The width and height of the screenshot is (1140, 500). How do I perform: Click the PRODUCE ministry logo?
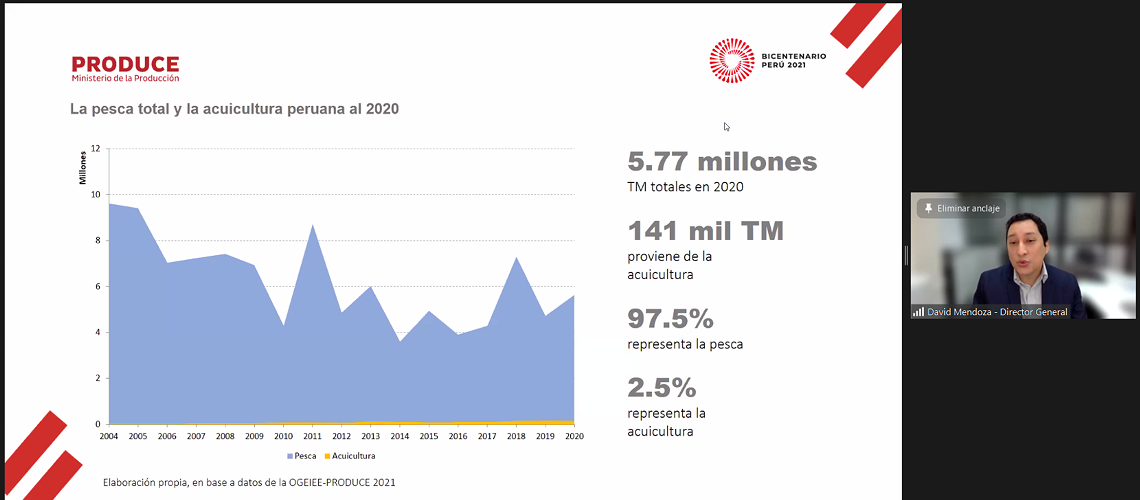[125, 68]
